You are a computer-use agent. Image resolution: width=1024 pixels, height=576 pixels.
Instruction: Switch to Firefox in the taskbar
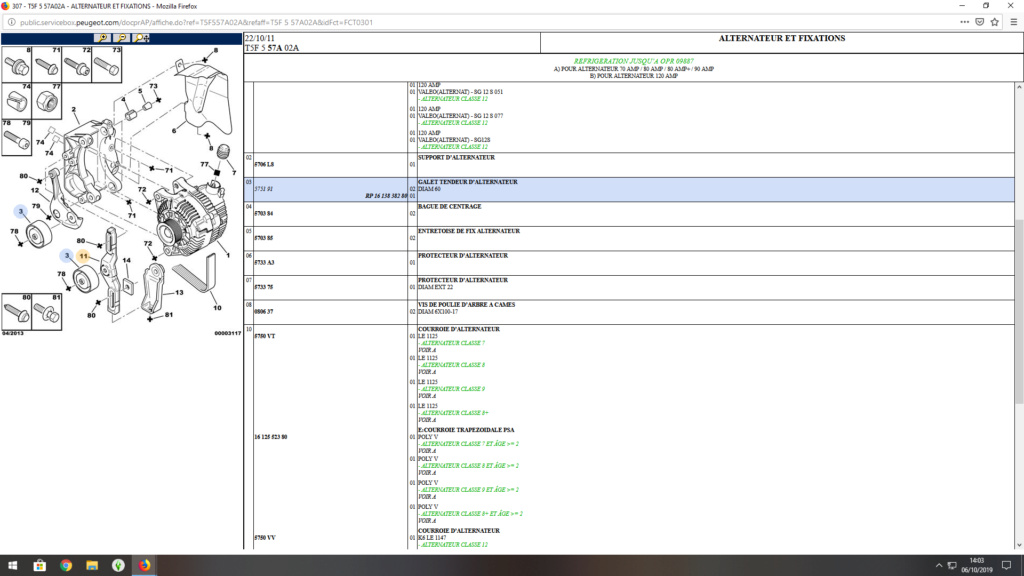(x=144, y=566)
